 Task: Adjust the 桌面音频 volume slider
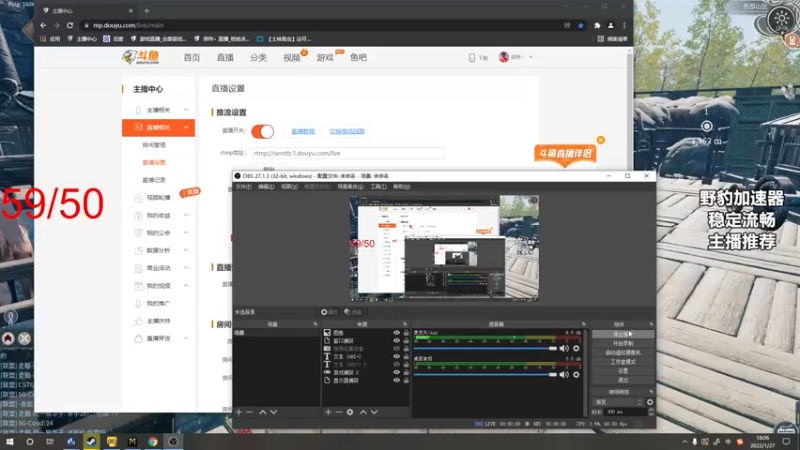[485, 374]
